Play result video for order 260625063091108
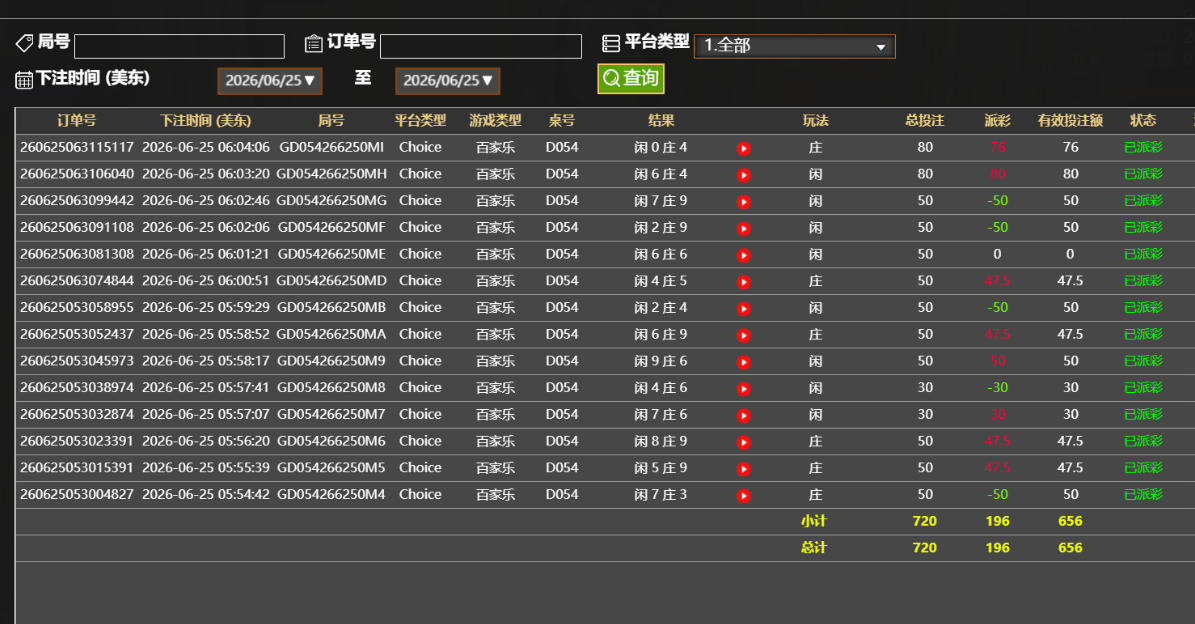This screenshot has height=624, width=1195. [744, 229]
